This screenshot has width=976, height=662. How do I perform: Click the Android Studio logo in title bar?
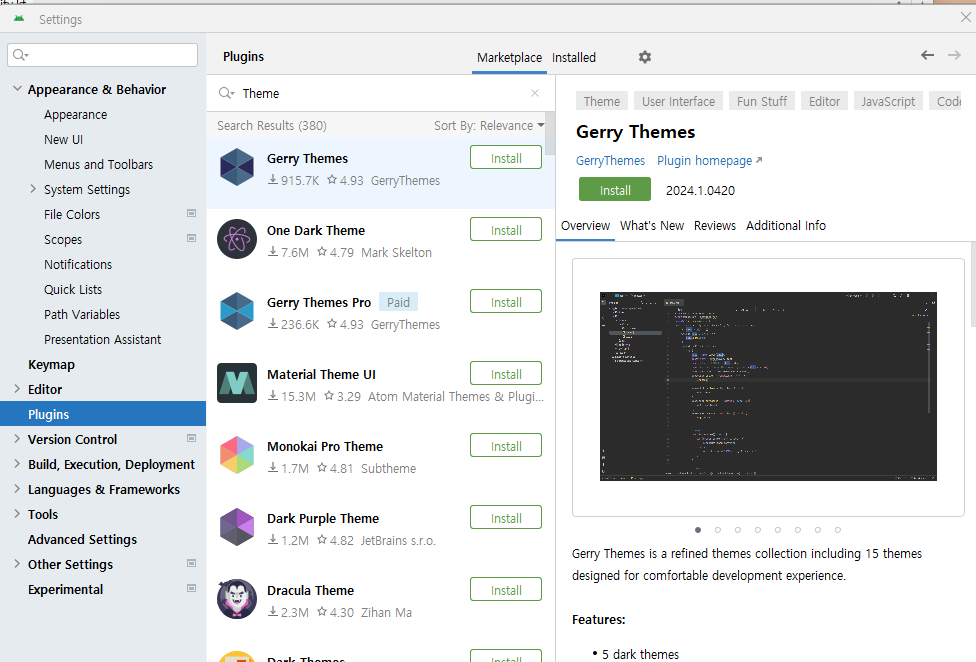(x=19, y=19)
